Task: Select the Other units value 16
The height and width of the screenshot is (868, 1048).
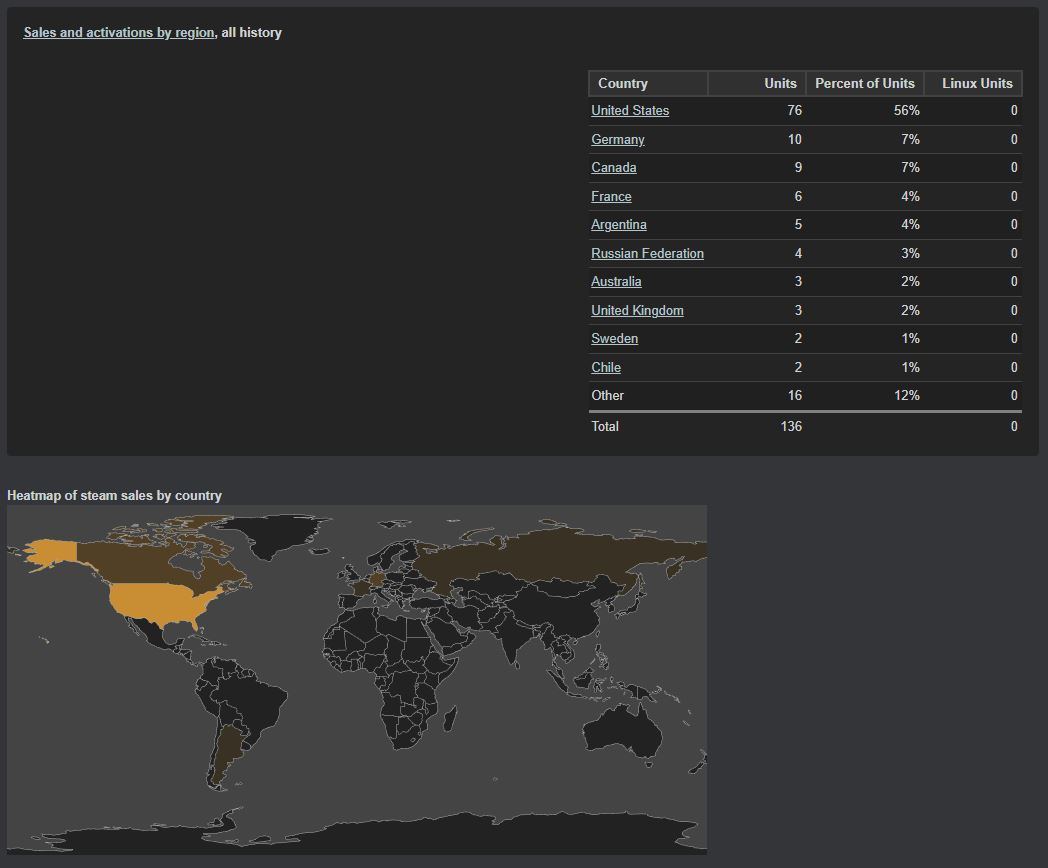Action: point(794,396)
